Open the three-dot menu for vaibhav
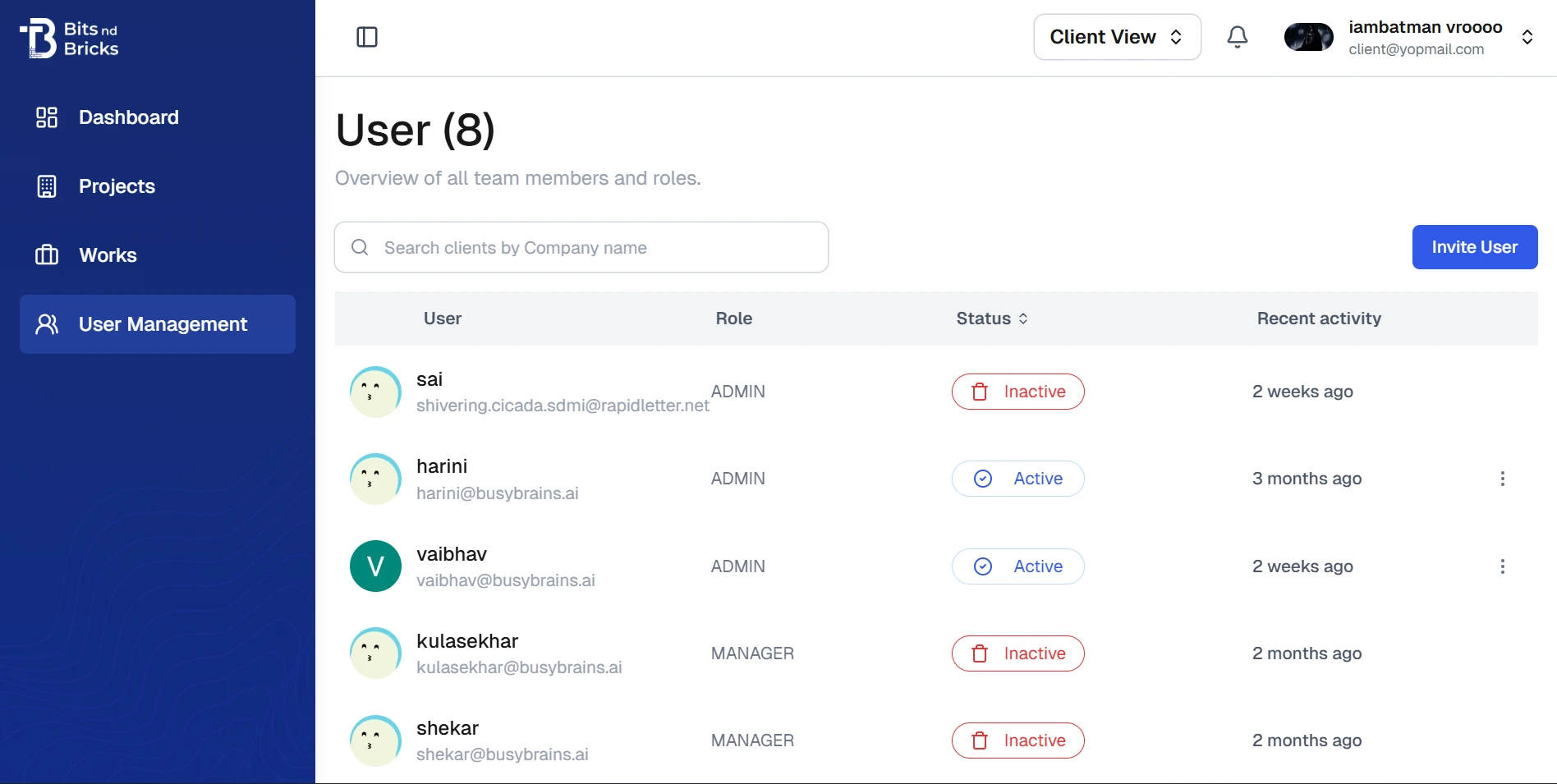 pyautogui.click(x=1502, y=566)
